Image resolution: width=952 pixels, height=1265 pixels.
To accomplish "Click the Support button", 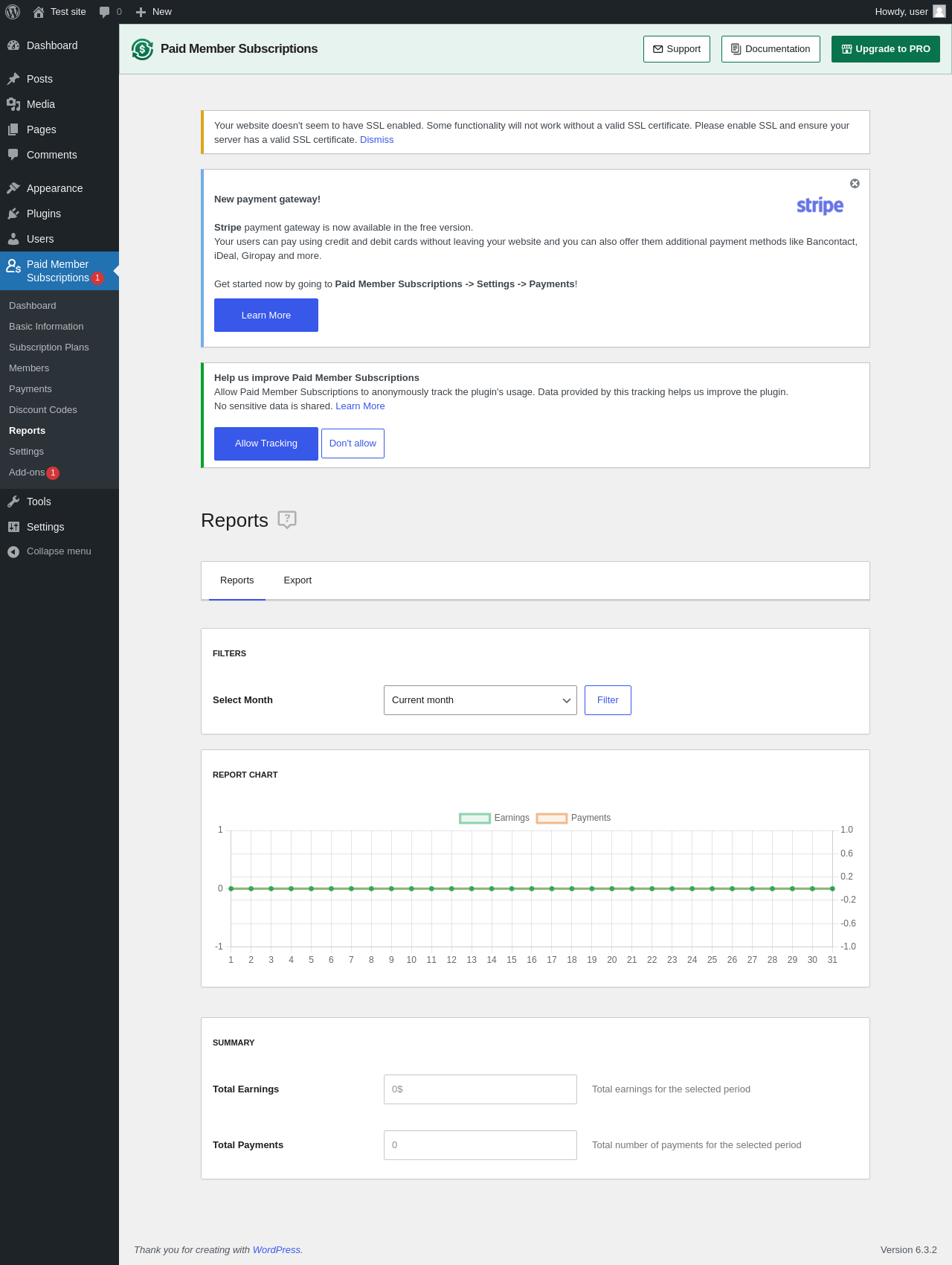I will [x=677, y=49].
